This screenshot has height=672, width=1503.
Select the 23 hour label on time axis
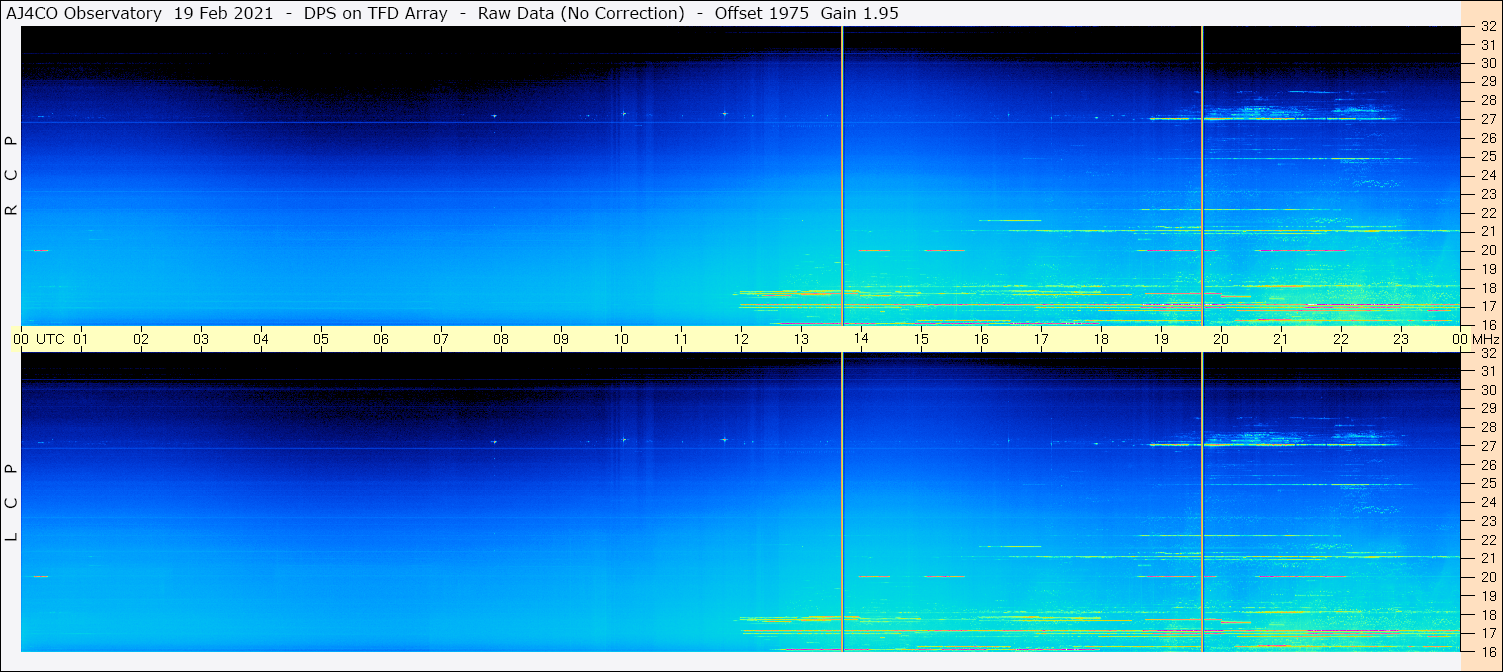pyautogui.click(x=1401, y=339)
